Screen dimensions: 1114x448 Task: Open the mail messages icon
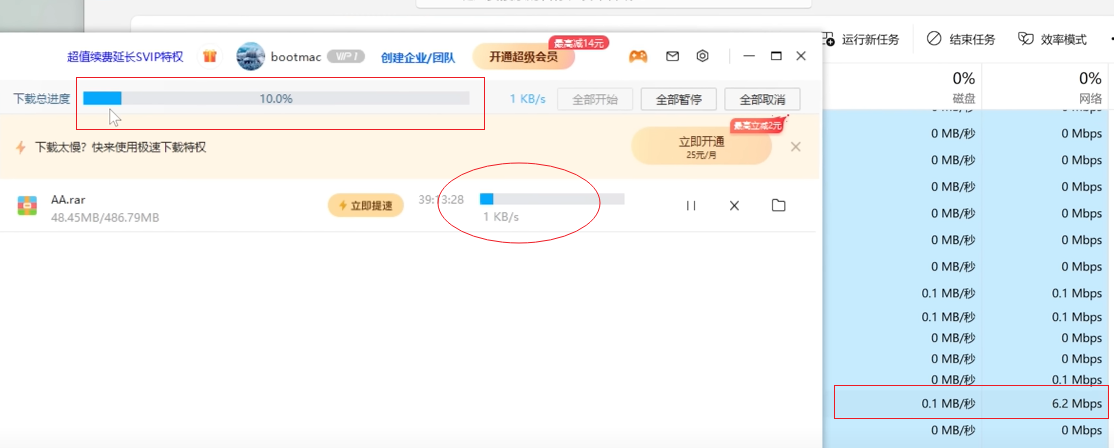pos(672,56)
